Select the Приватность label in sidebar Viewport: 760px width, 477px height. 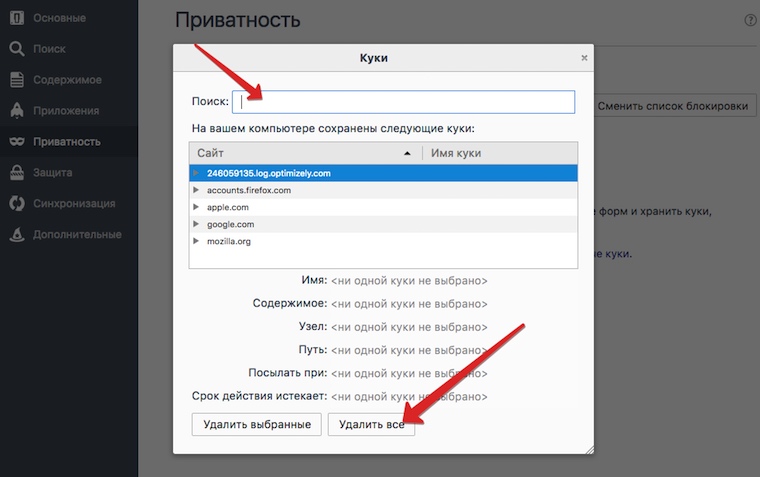[x=67, y=142]
